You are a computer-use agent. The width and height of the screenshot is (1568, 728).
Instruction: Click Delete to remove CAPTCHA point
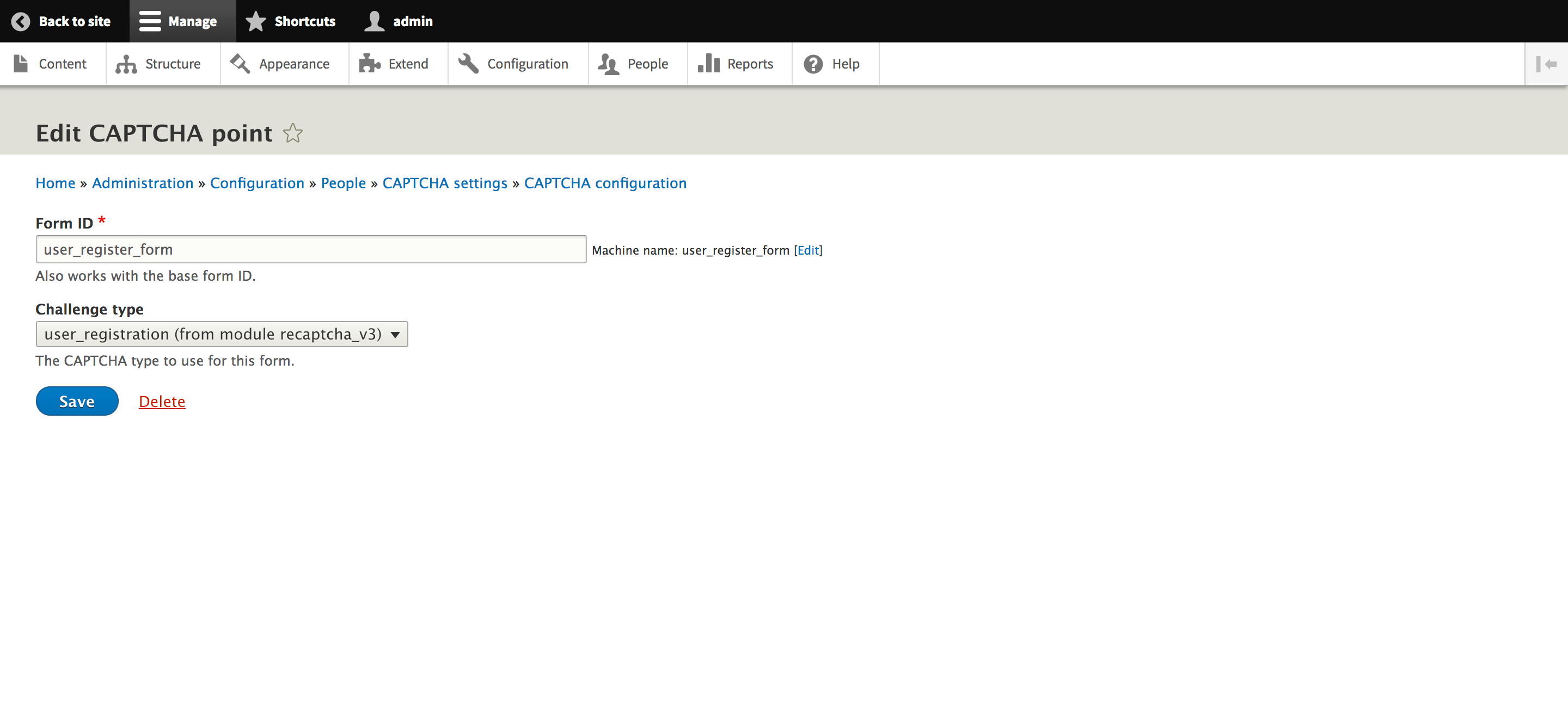[x=162, y=401]
